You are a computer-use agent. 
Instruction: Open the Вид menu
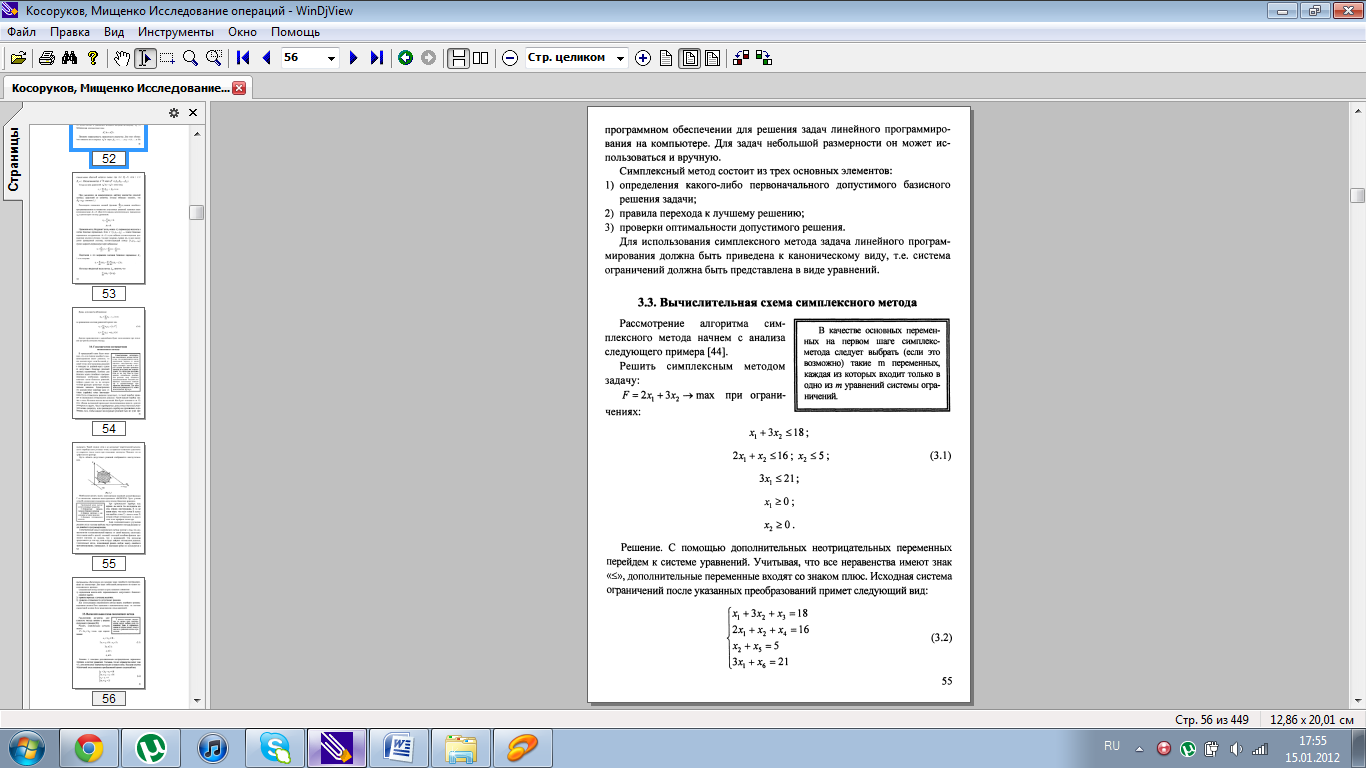[114, 32]
